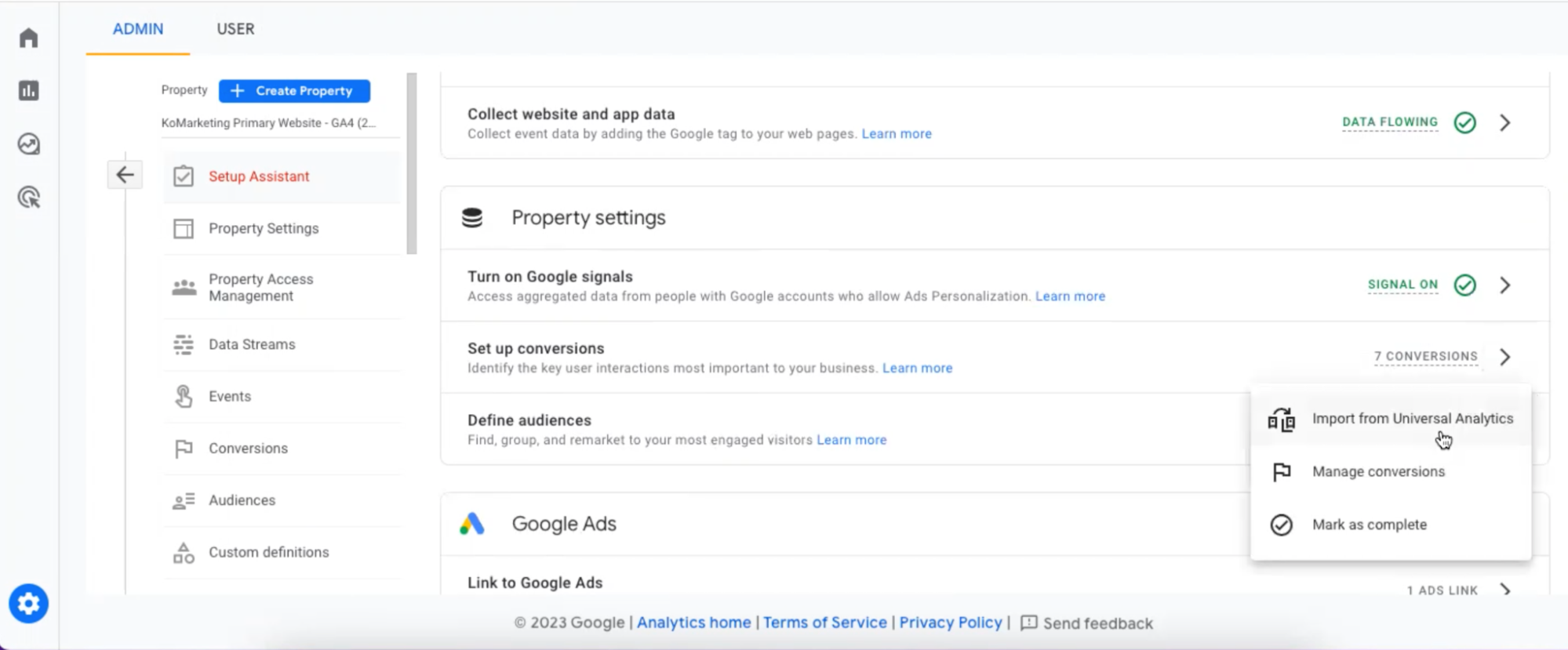Open Custom definitions in the sidebar
Screen dimensions: 1568x650
[x=282, y=553]
